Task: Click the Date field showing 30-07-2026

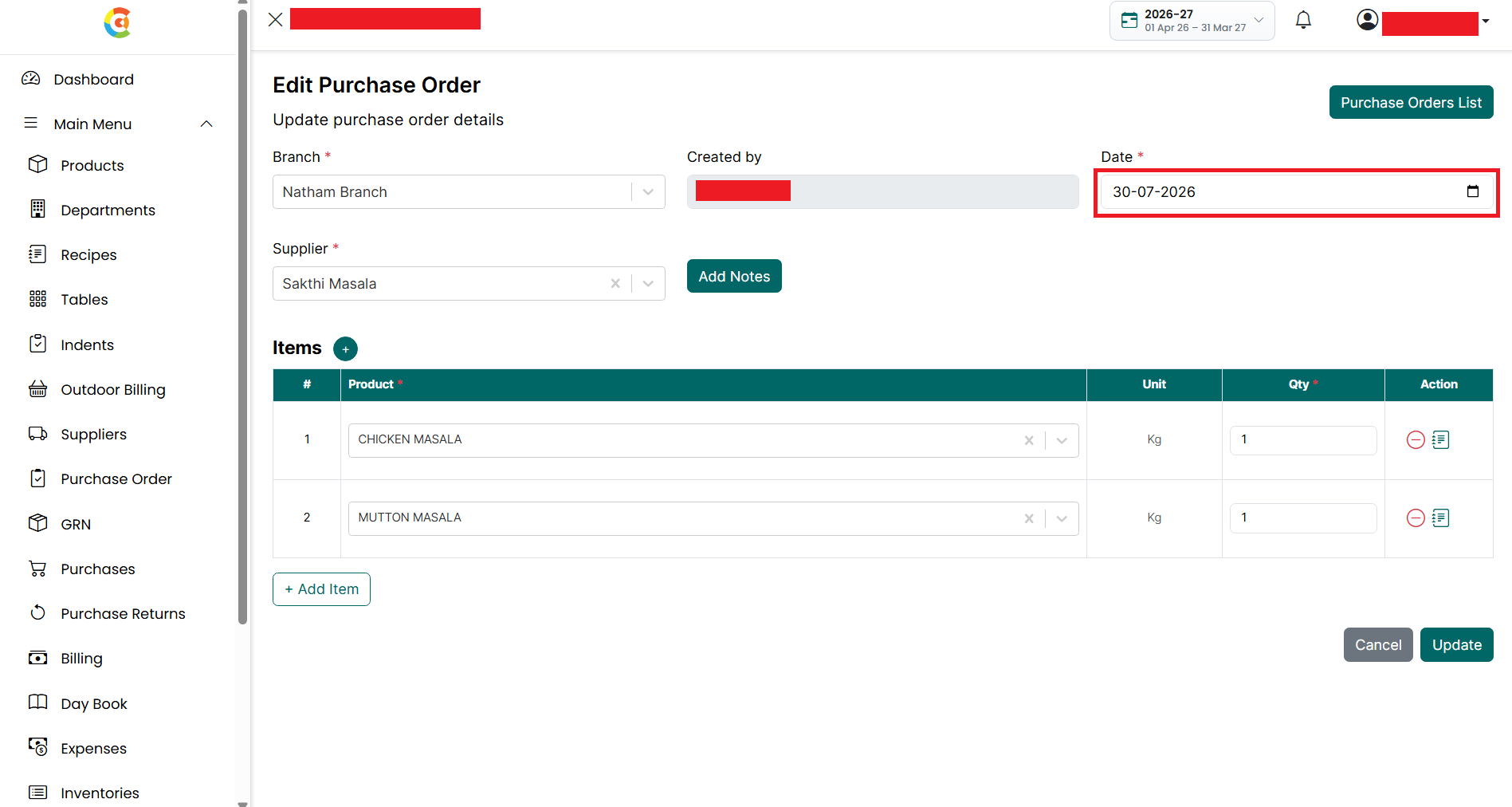Action: [1296, 192]
